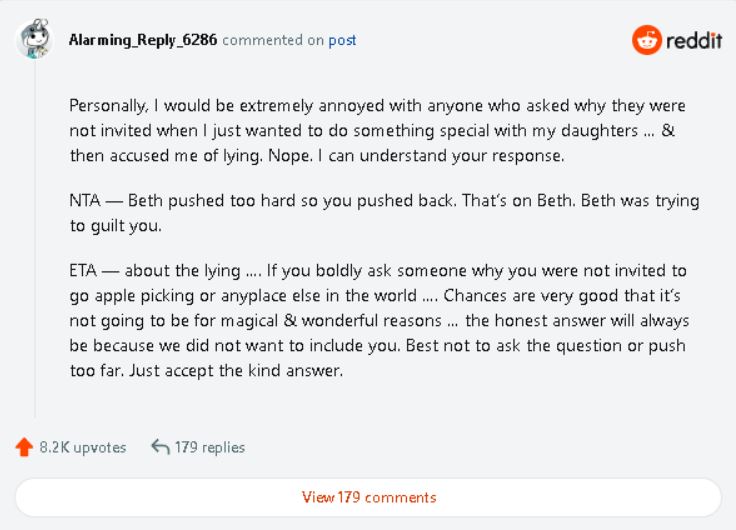Image resolution: width=736 pixels, height=530 pixels.
Task: Click the paragraph starting with "NTA"
Action: click(384, 212)
